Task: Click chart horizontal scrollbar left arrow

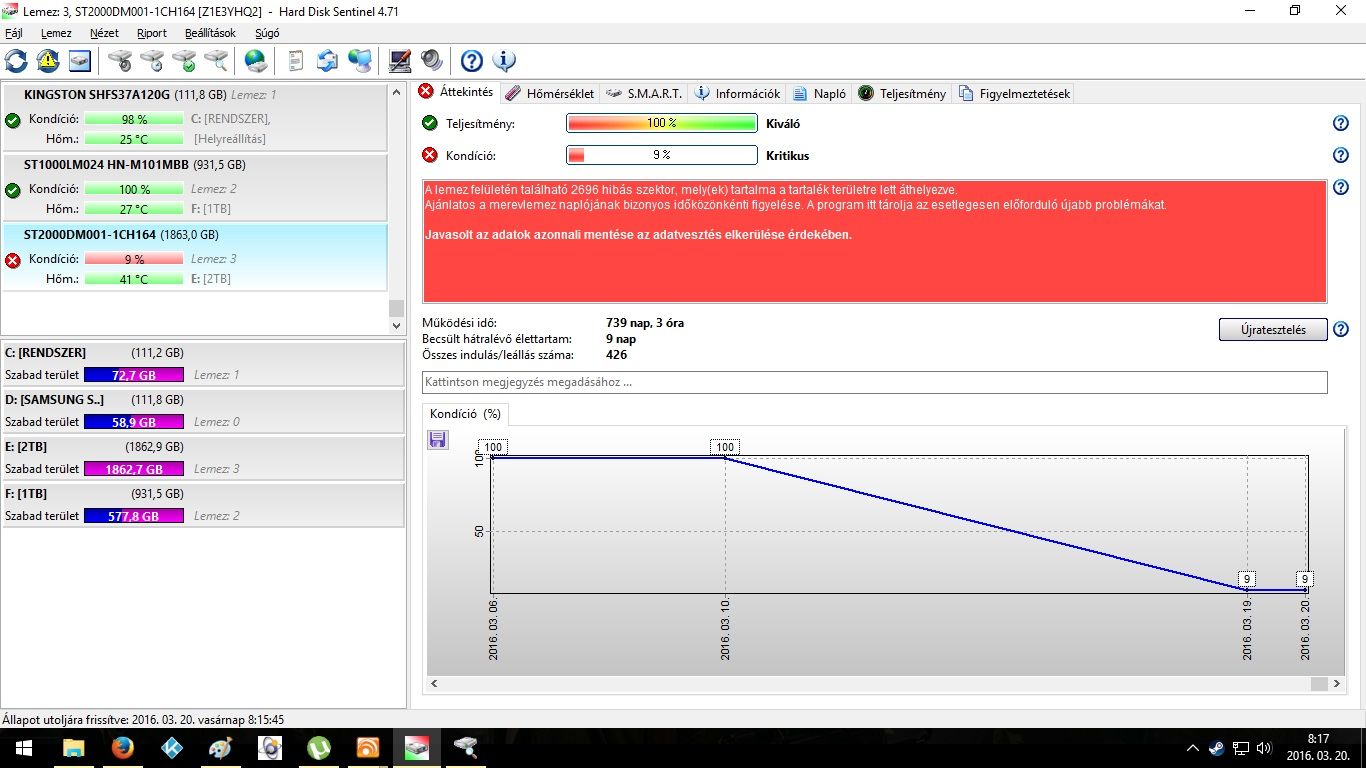Action: [435, 684]
